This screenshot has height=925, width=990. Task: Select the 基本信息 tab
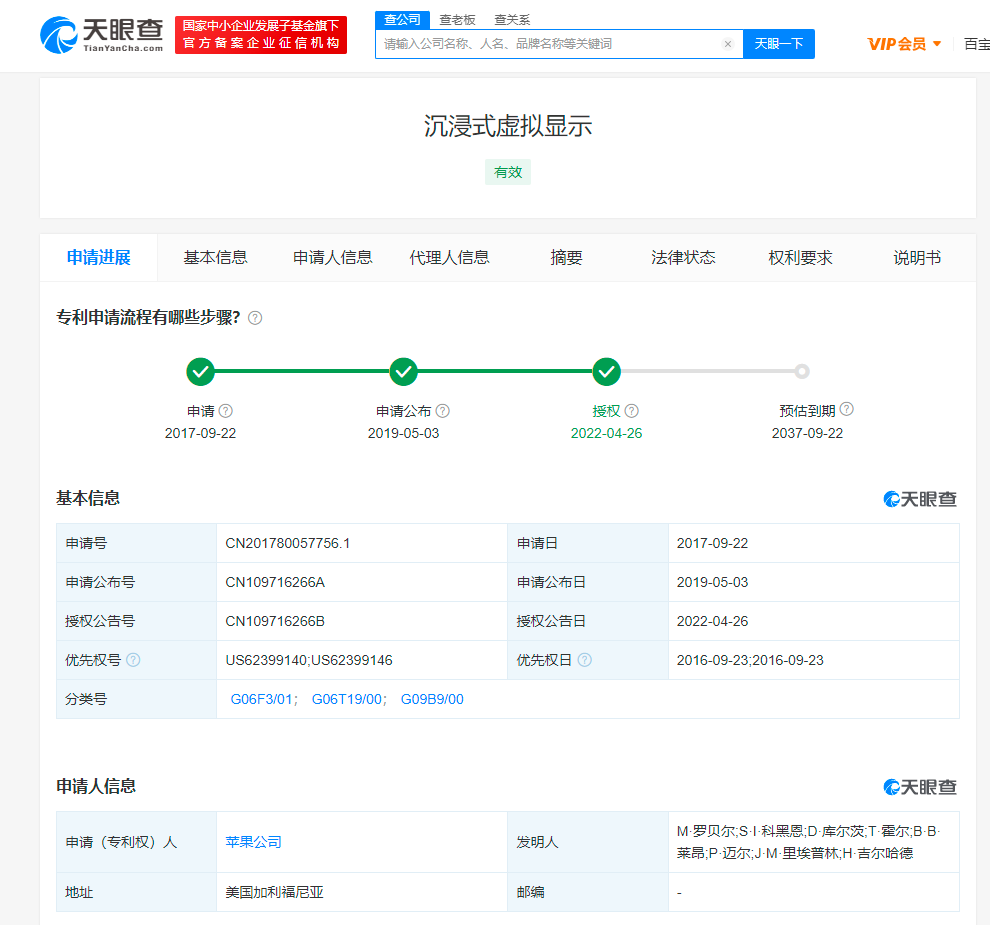coord(215,258)
